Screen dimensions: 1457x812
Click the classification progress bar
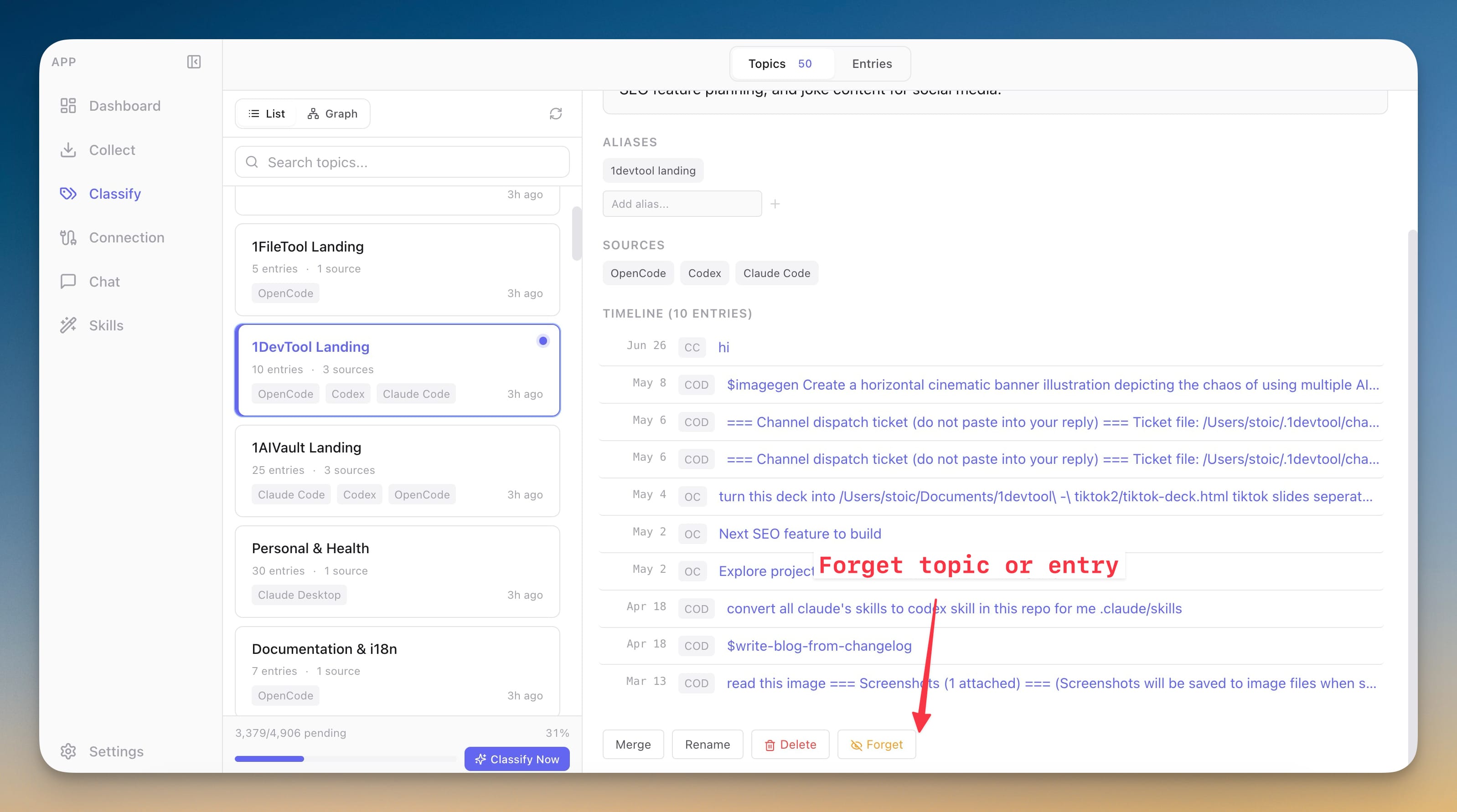pos(345,759)
